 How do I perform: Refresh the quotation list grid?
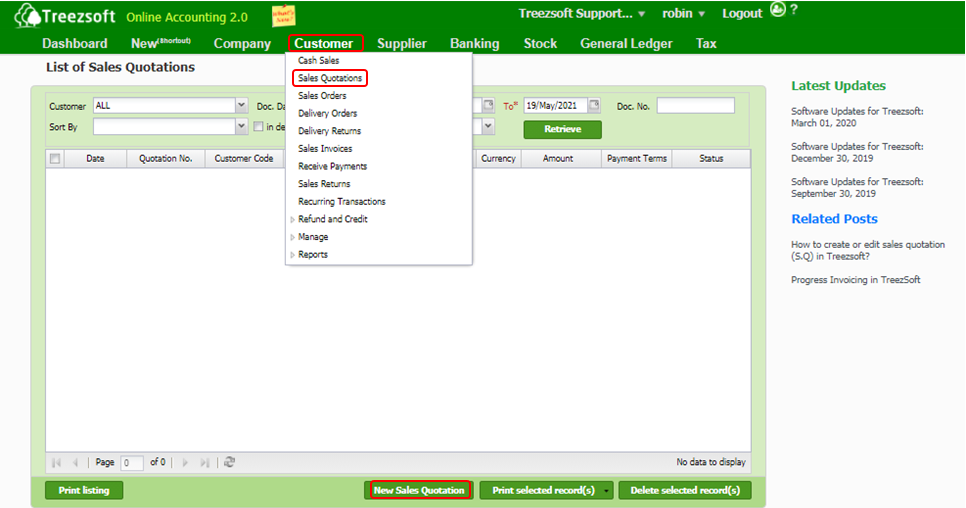click(x=229, y=462)
